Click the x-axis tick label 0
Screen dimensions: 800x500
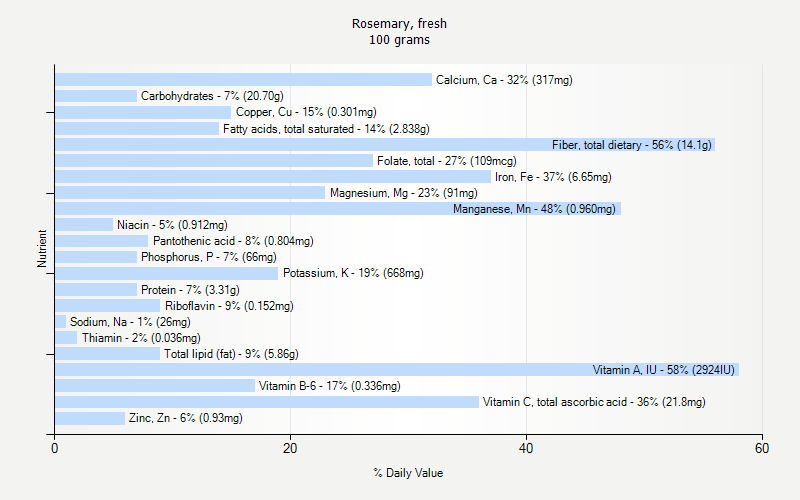tap(55, 448)
